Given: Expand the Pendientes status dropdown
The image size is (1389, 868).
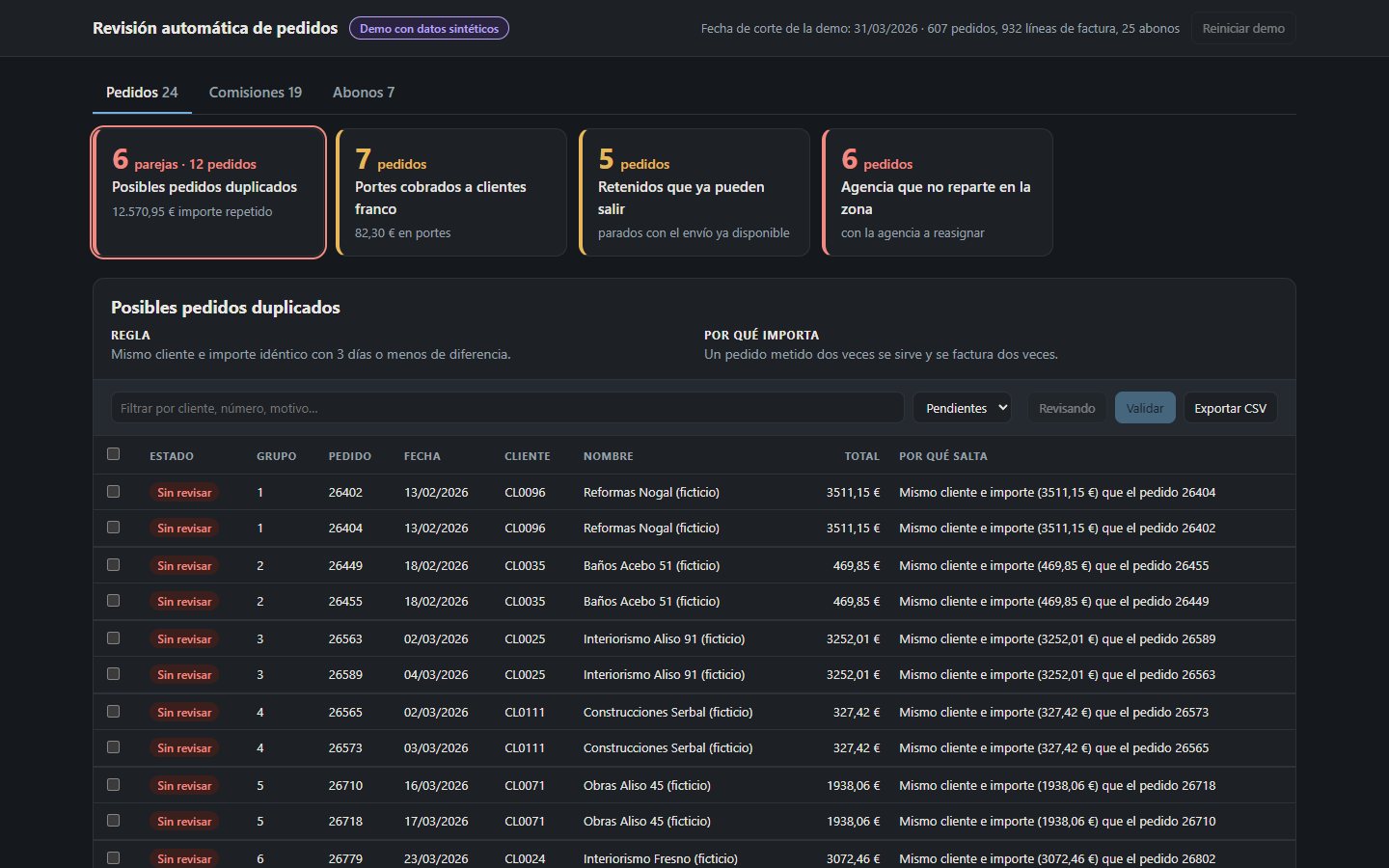Looking at the screenshot, I should 963,408.
